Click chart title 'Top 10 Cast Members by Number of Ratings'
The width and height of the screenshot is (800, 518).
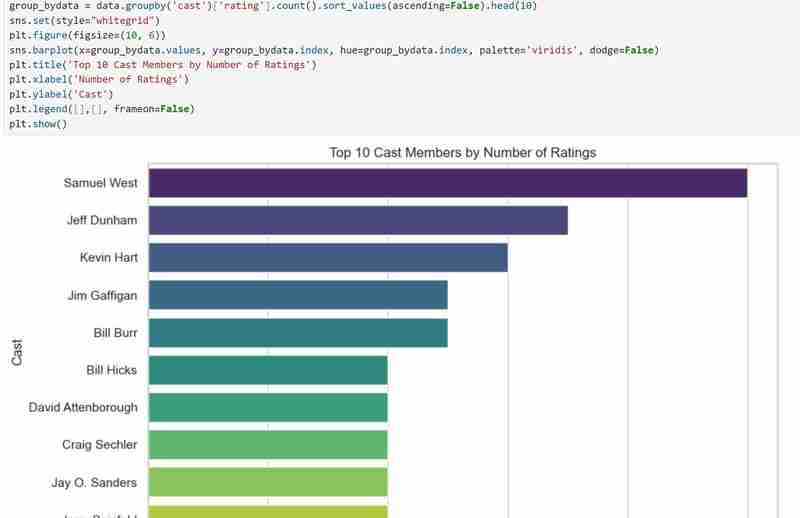point(463,153)
